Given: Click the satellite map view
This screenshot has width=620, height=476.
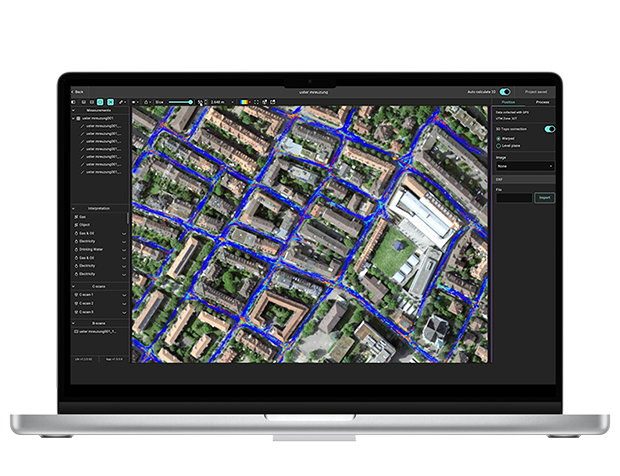Looking at the screenshot, I should coord(310,234).
